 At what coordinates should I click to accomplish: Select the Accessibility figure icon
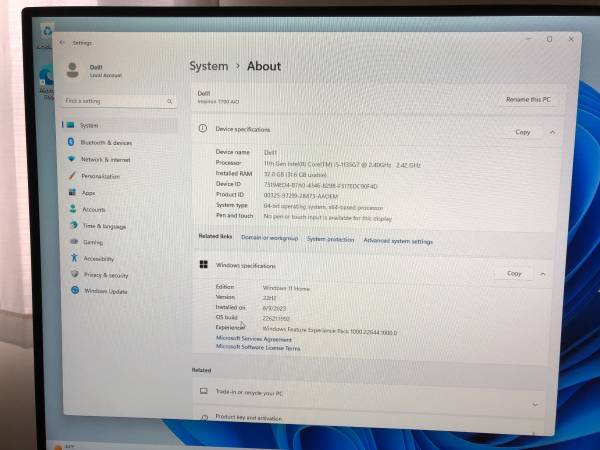74,259
